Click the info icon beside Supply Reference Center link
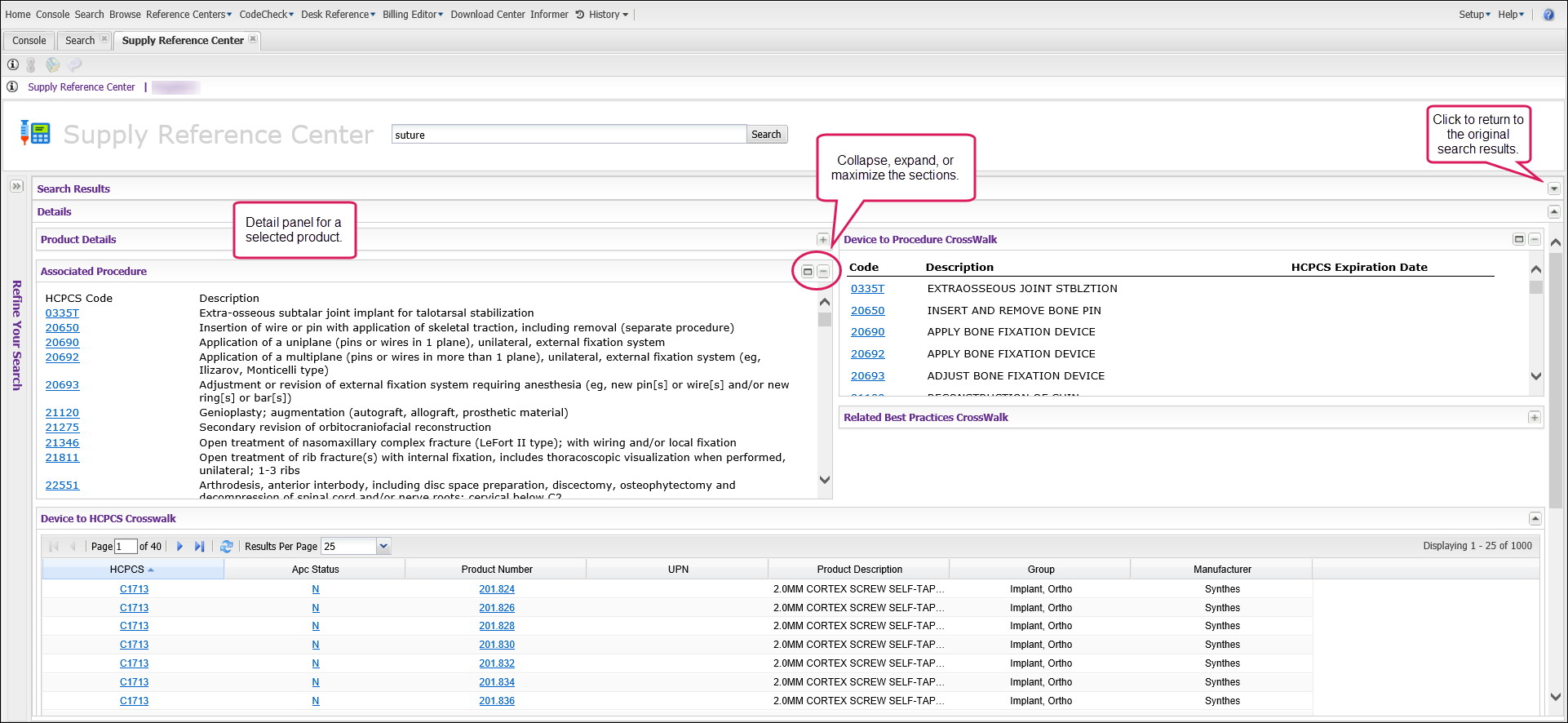This screenshot has height=723, width=1568. pyautogui.click(x=12, y=87)
